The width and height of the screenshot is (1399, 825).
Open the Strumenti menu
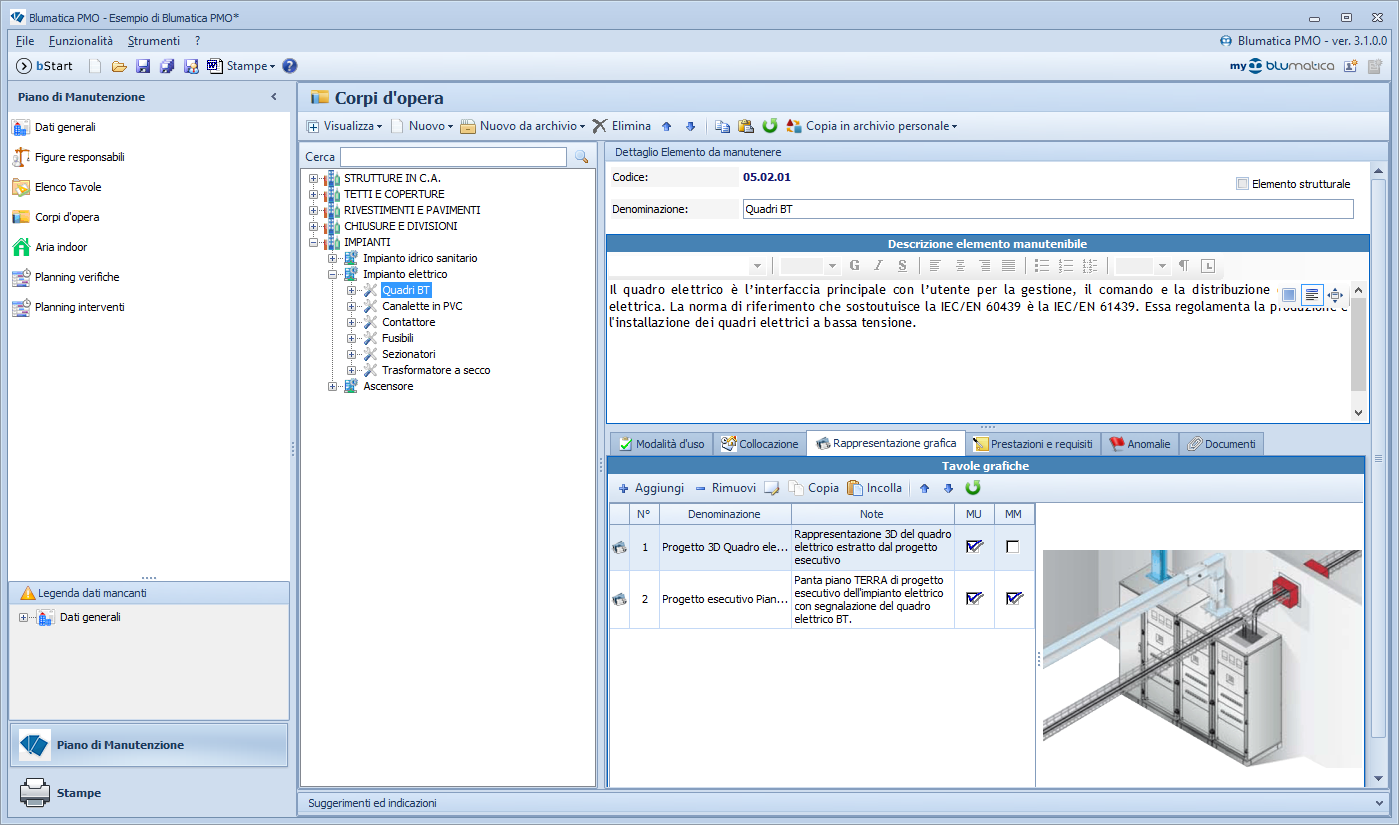click(154, 41)
